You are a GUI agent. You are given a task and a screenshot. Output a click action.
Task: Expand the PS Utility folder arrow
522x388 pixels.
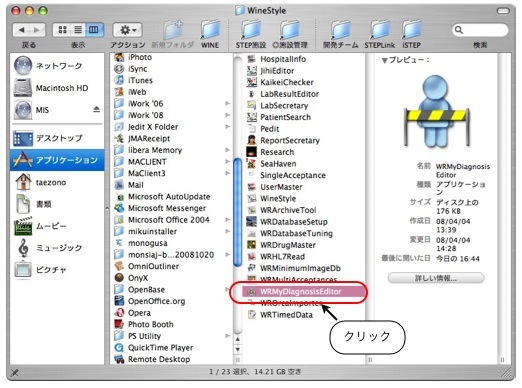pos(227,336)
